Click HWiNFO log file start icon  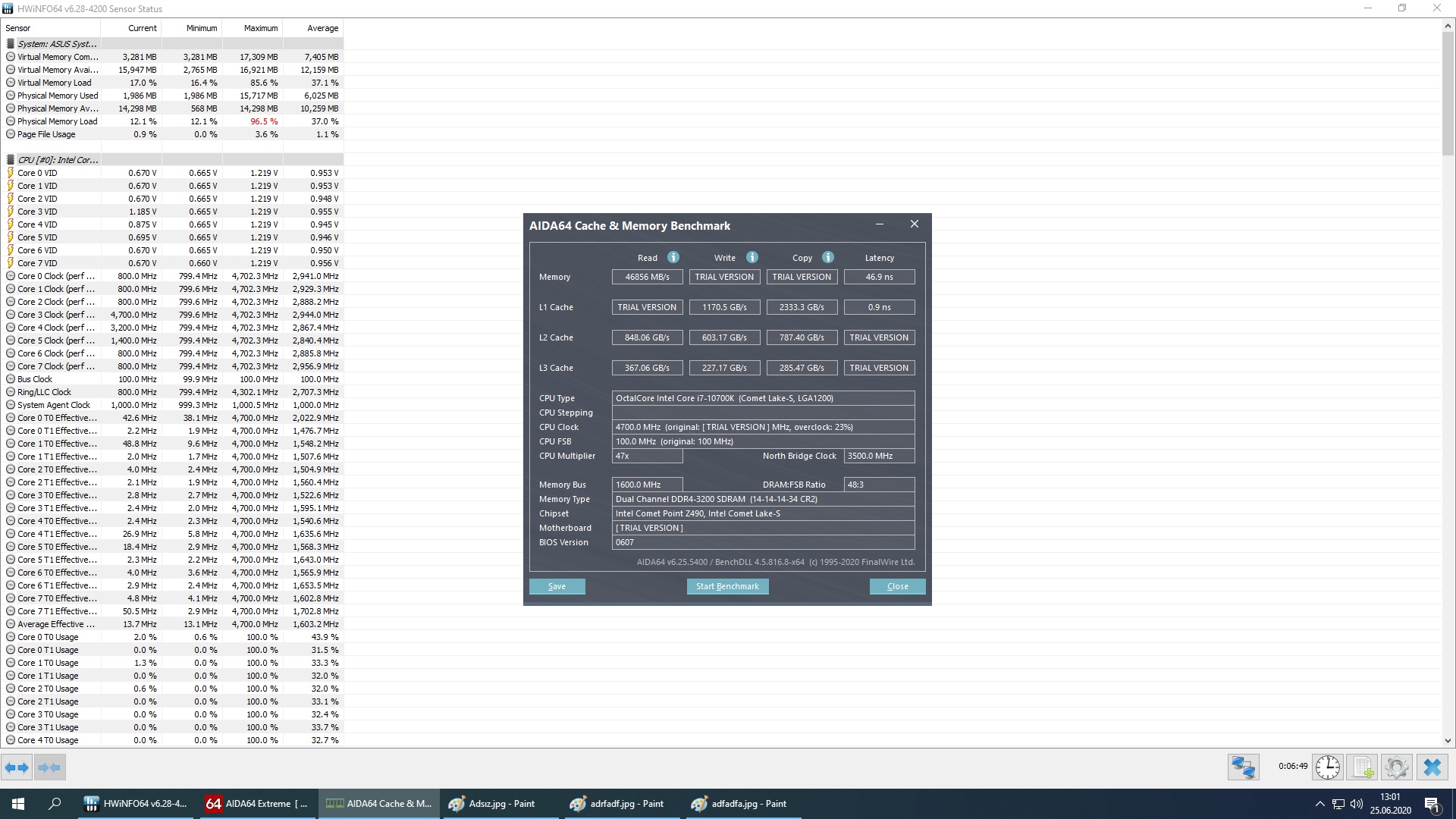[x=1362, y=767]
